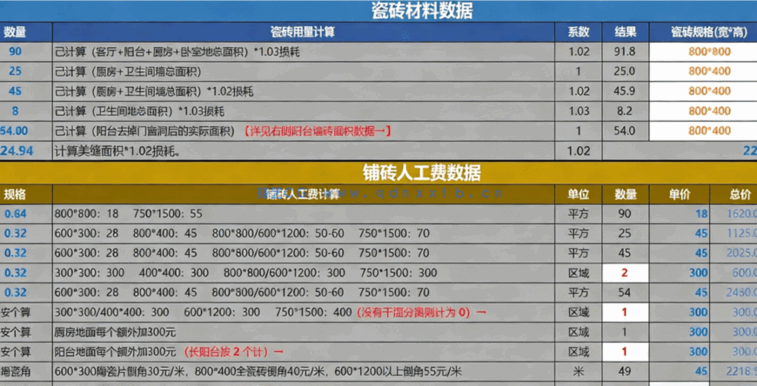Select the total price cell 600
The height and width of the screenshot is (386, 757).
click(x=734, y=273)
